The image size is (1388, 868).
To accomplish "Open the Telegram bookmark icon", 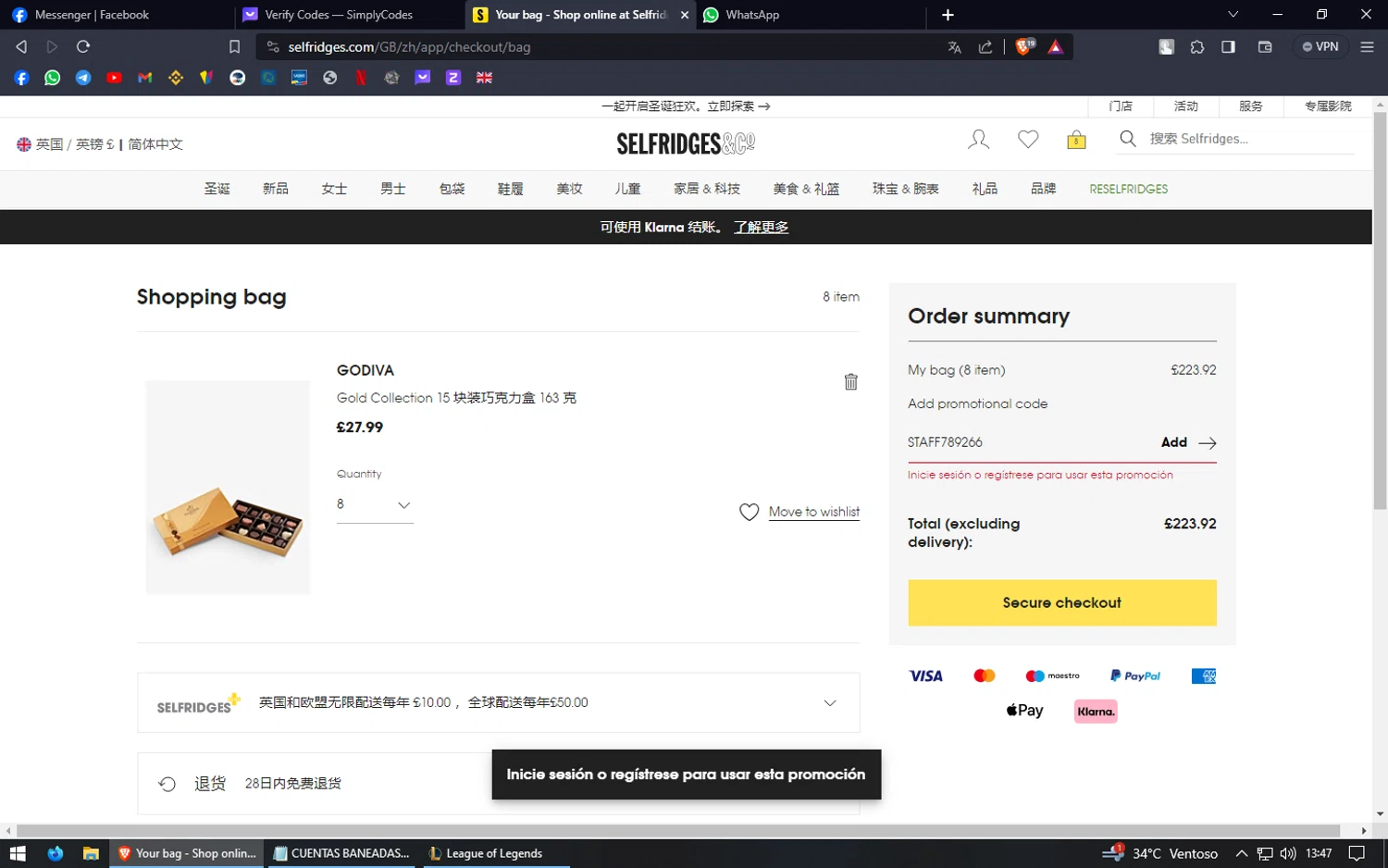I will pos(83,78).
